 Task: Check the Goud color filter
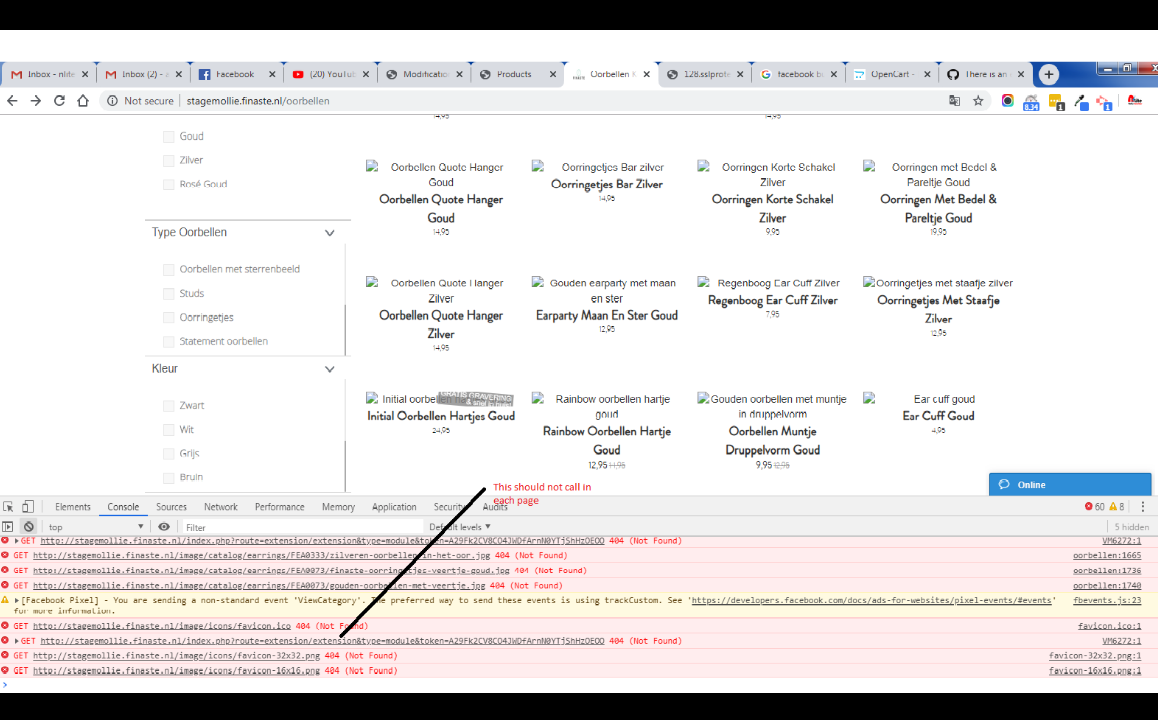coord(169,136)
